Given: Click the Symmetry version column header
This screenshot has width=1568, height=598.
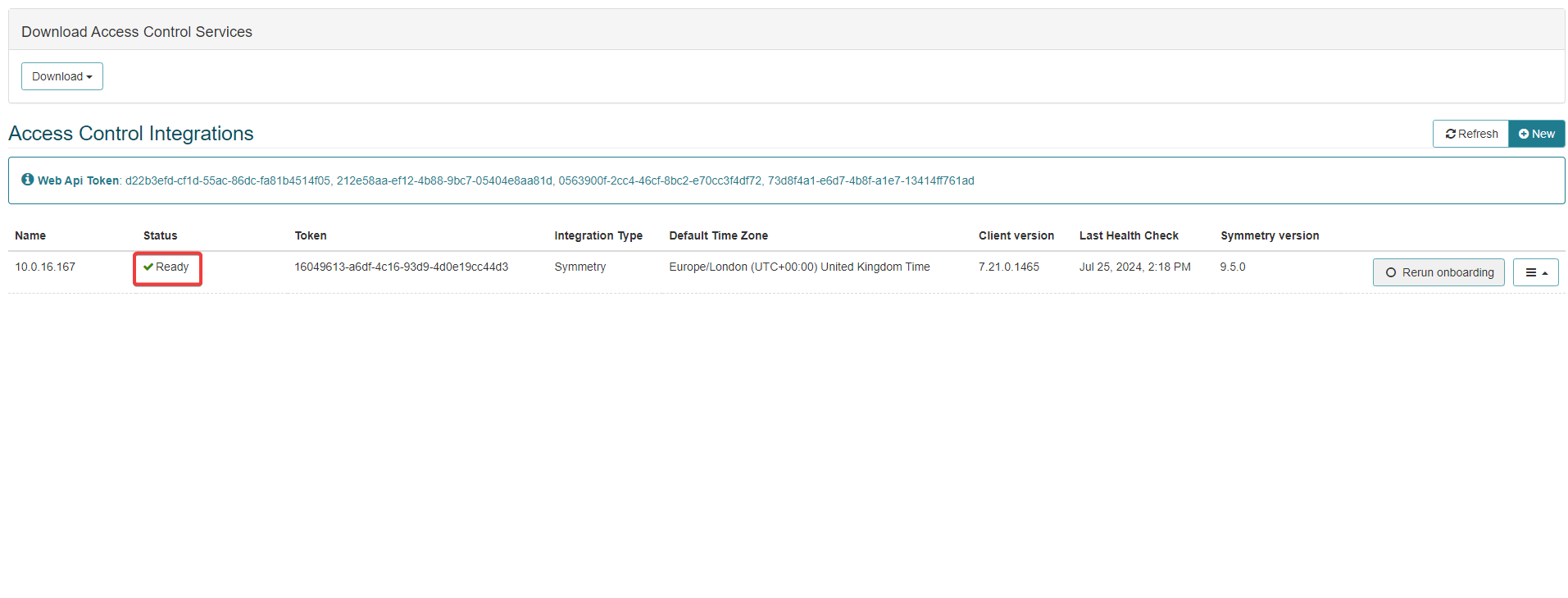Looking at the screenshot, I should click(1269, 235).
